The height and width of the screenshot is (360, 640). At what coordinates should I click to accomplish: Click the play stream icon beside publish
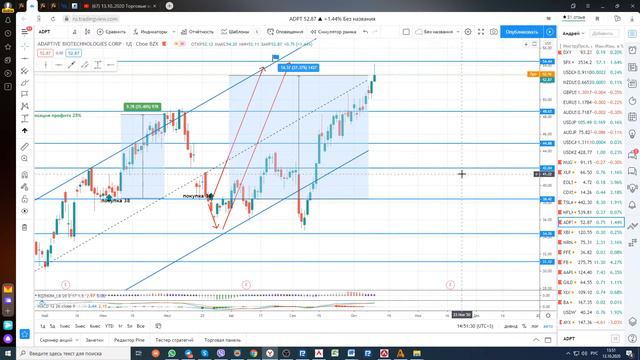coord(549,32)
